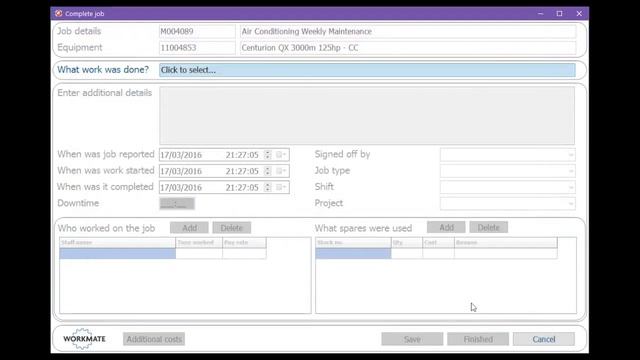Open calendar picker for completed date
Image resolution: width=640 pixels, height=360 pixels.
[280, 187]
